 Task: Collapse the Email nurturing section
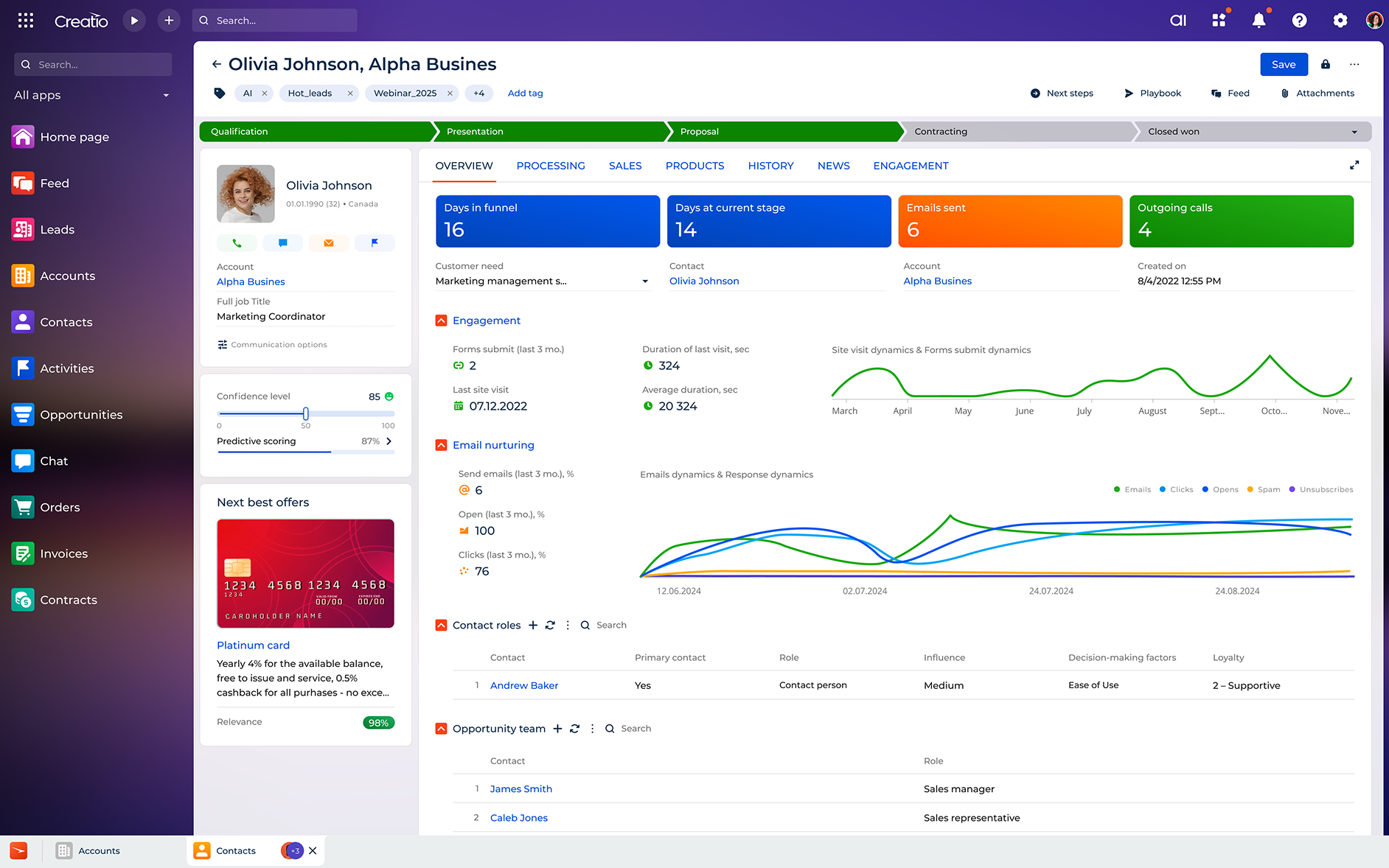tap(441, 445)
